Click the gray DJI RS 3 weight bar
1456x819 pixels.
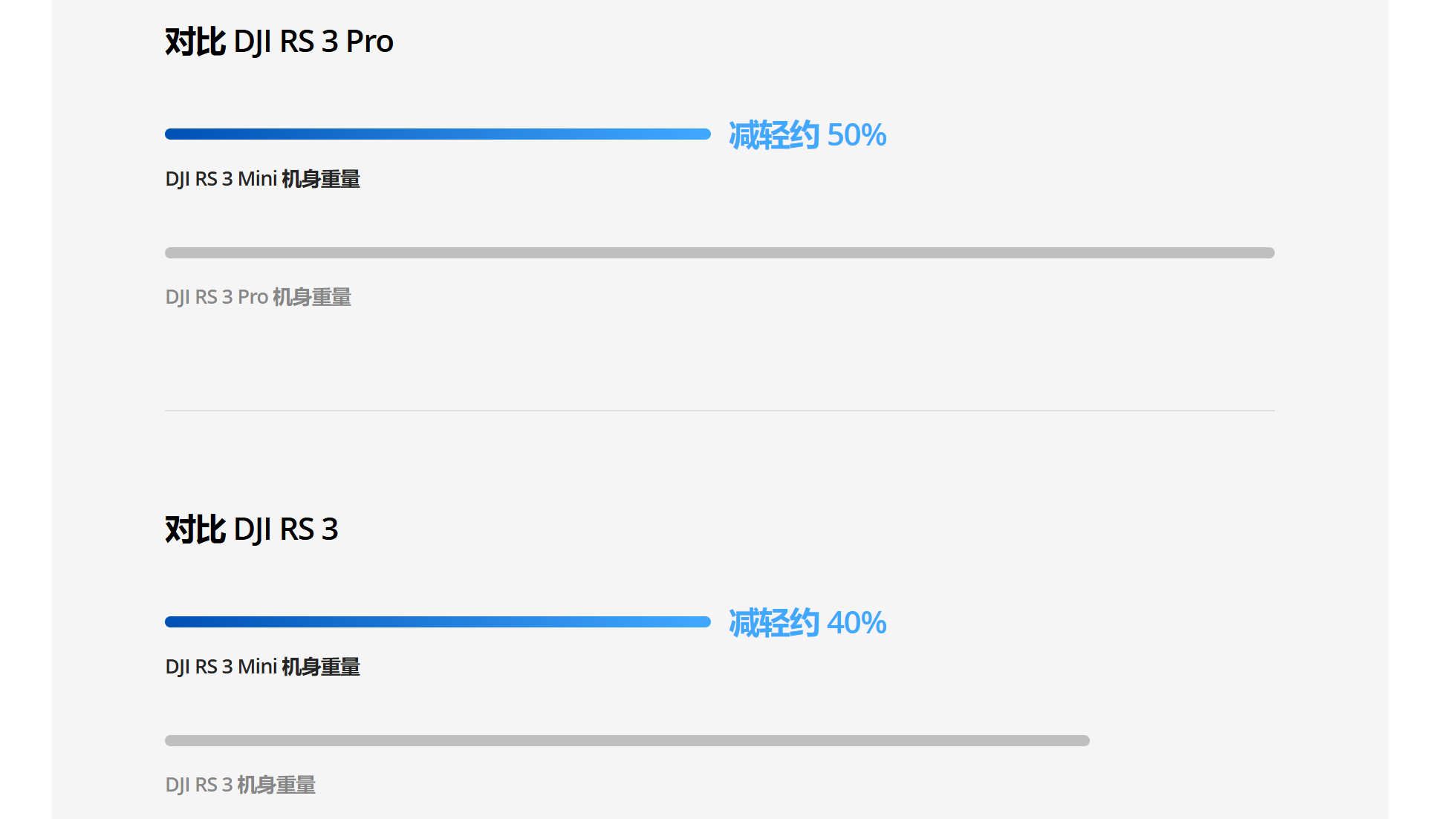[x=627, y=740]
